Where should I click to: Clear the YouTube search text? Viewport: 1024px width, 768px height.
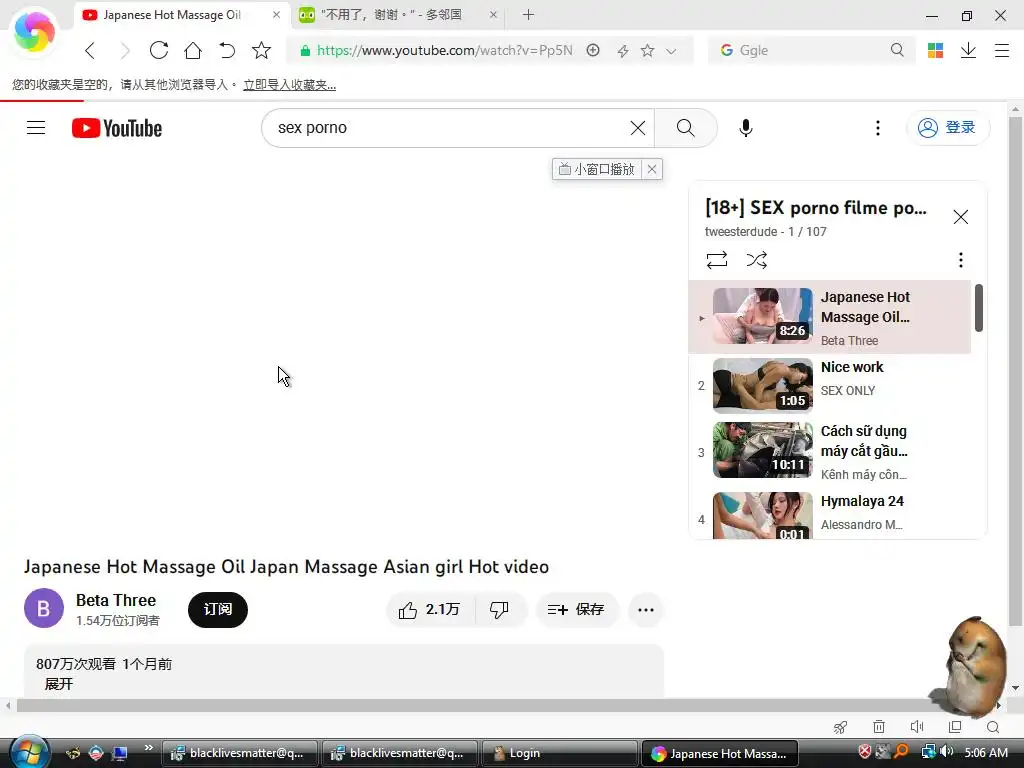(x=638, y=128)
